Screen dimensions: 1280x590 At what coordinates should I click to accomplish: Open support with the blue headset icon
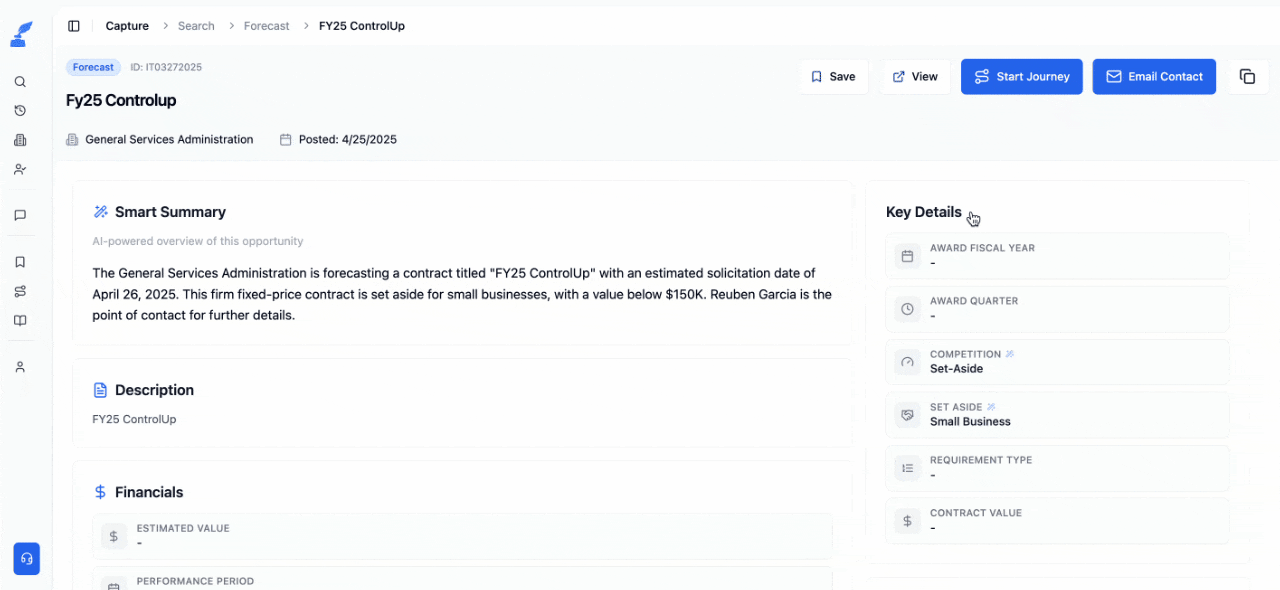pos(26,558)
